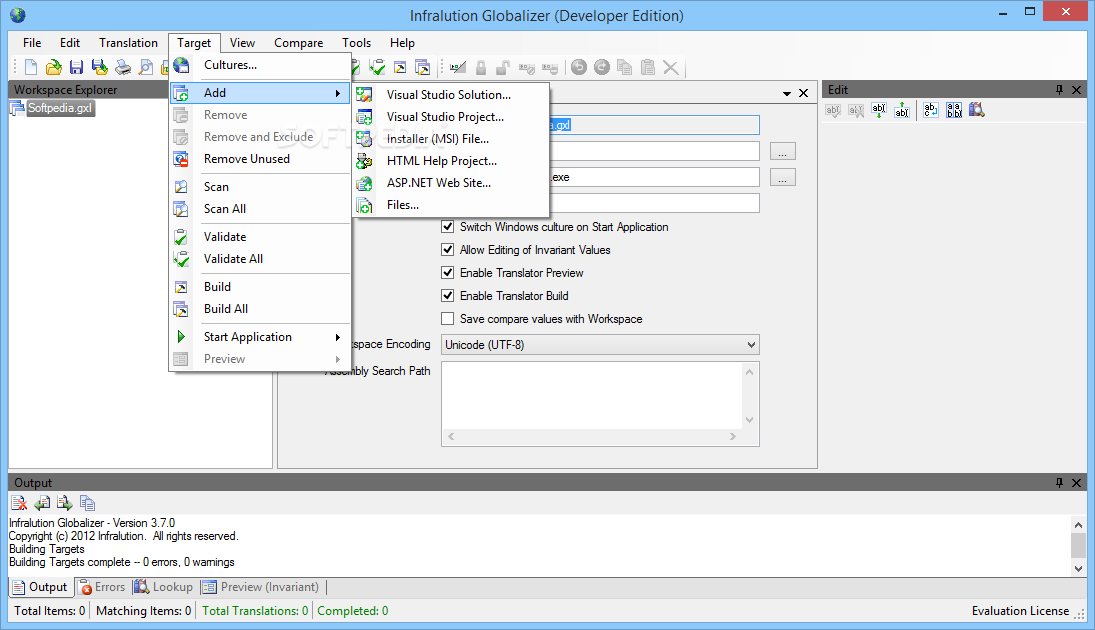This screenshot has width=1095, height=630.
Task: Choose Remove Unused menu item
Action: 260,159
